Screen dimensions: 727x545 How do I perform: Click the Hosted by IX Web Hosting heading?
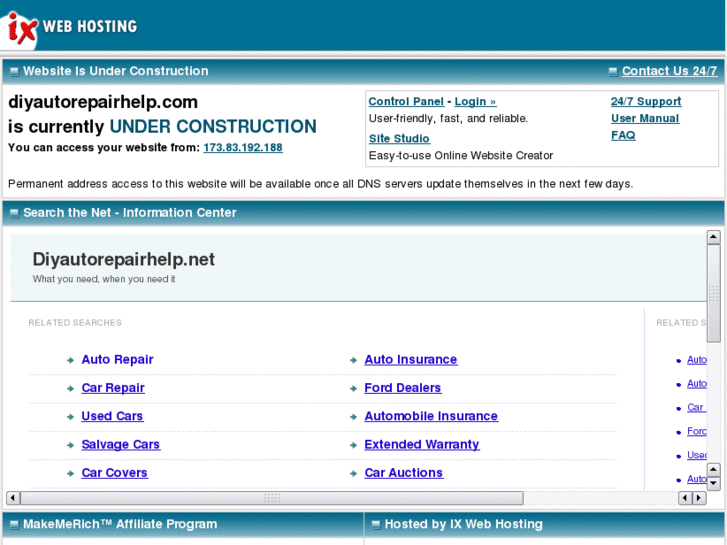[464, 524]
